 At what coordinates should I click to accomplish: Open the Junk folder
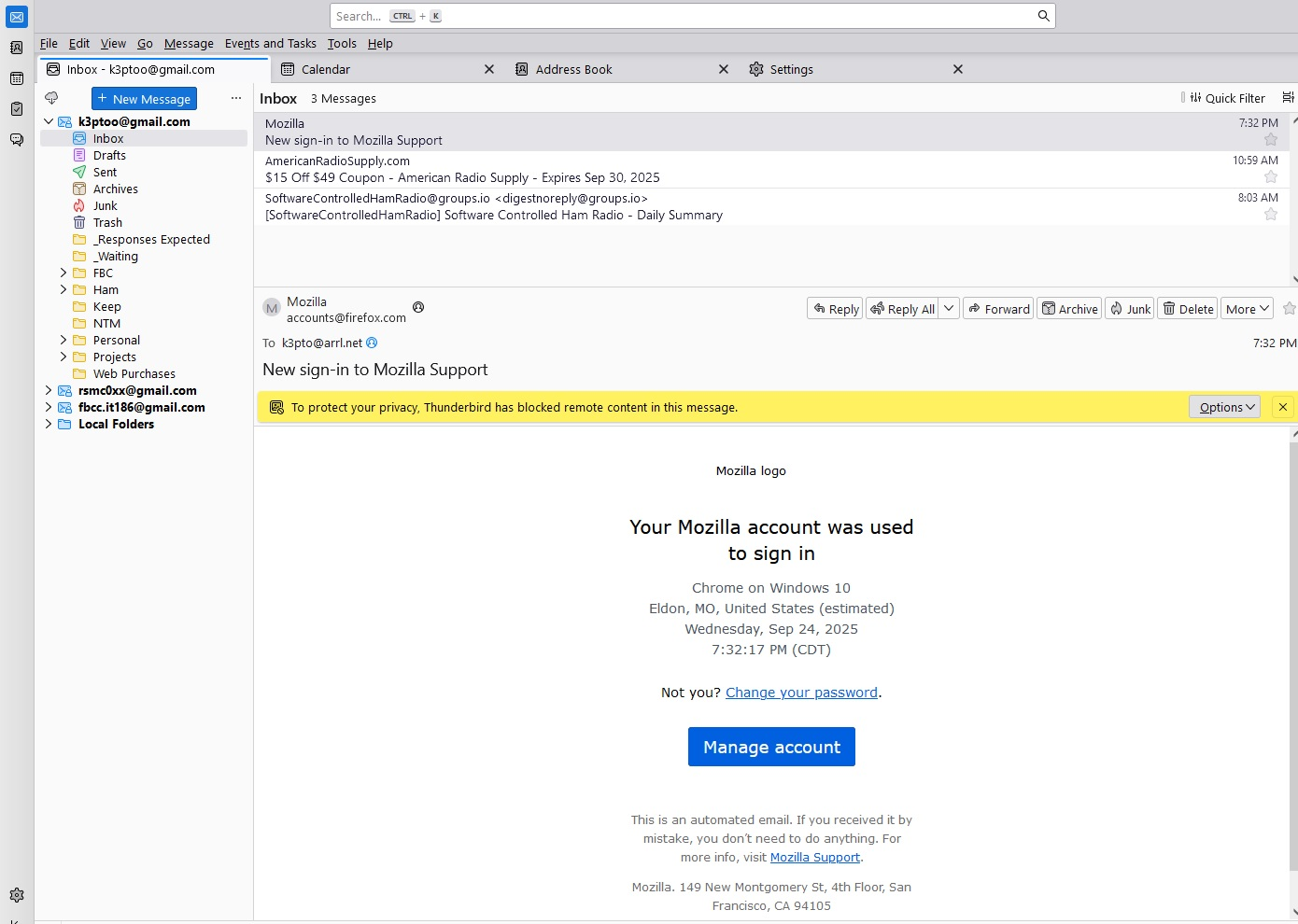click(144, 206)
